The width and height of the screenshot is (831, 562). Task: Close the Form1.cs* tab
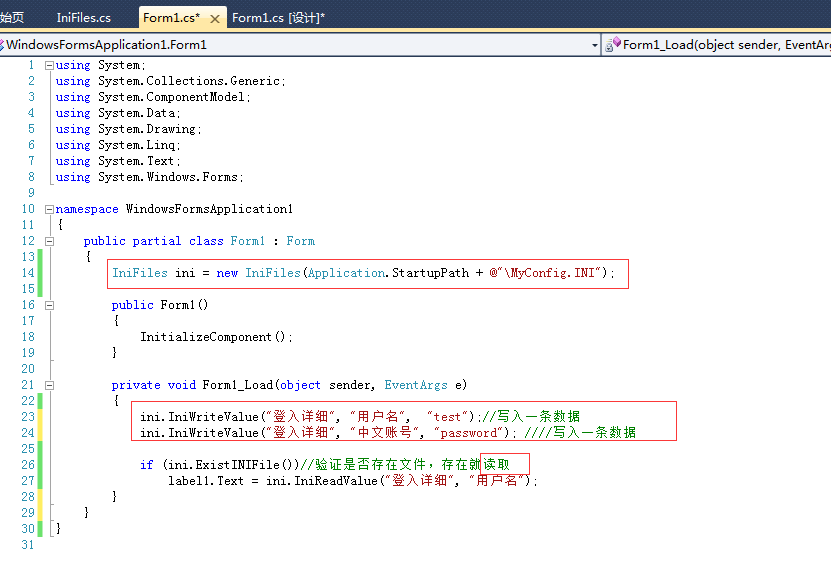[x=215, y=18]
